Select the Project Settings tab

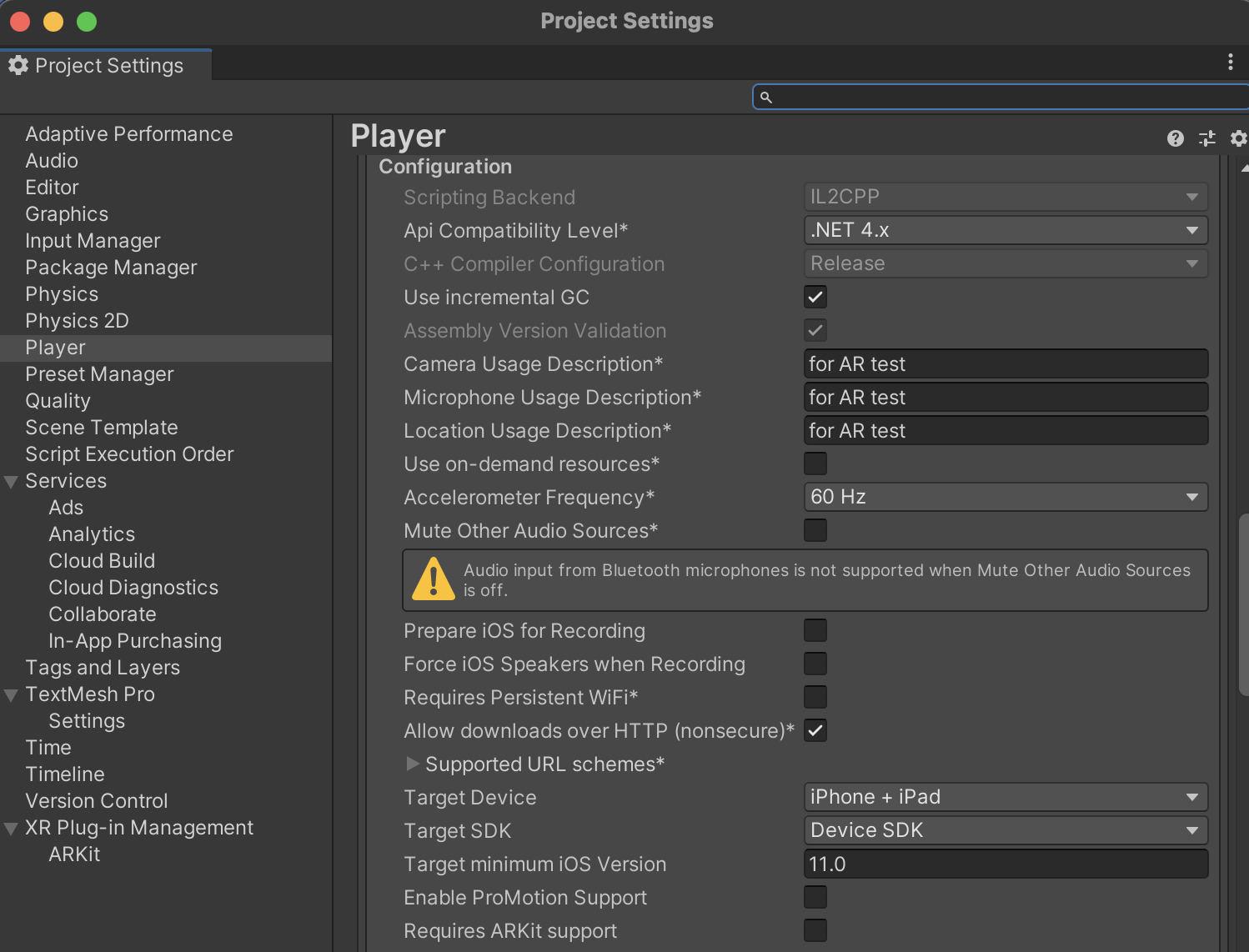(108, 65)
